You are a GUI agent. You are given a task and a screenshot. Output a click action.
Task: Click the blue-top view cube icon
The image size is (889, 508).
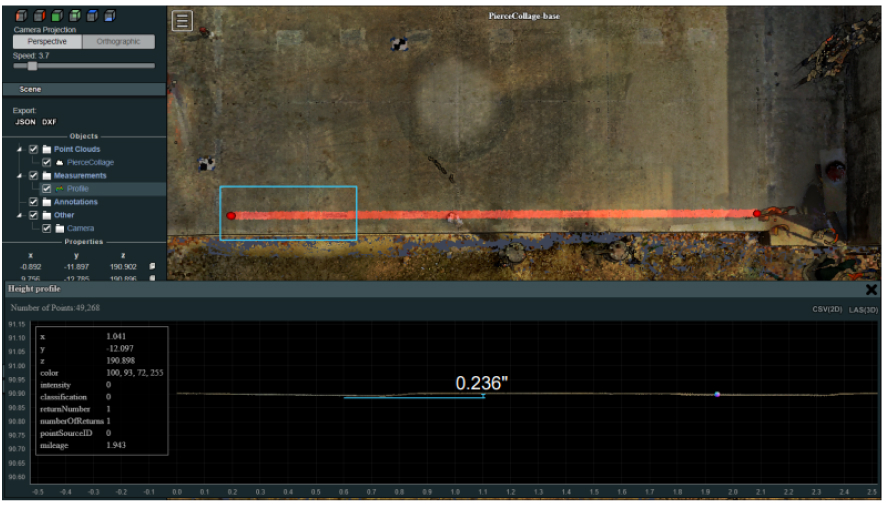tap(93, 16)
